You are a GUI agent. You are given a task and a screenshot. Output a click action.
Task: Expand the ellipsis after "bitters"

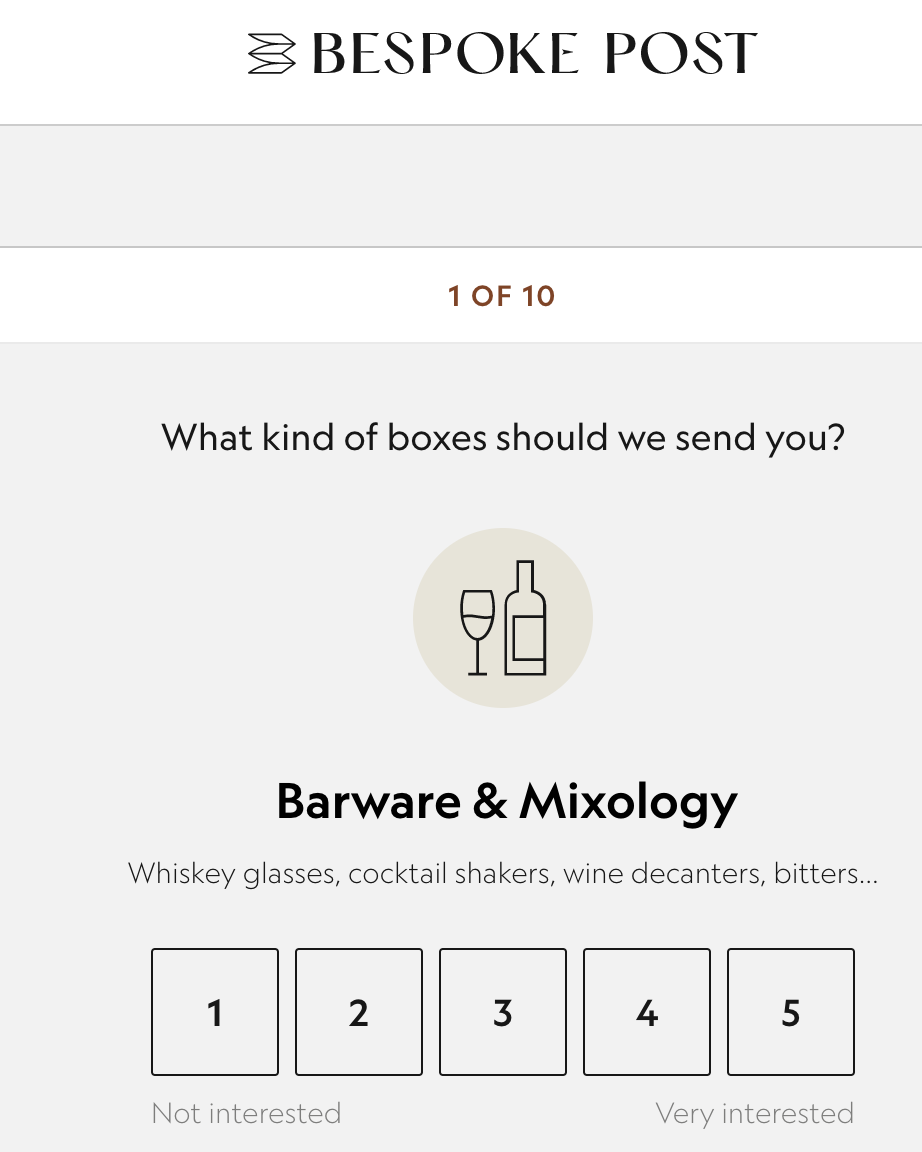click(869, 876)
